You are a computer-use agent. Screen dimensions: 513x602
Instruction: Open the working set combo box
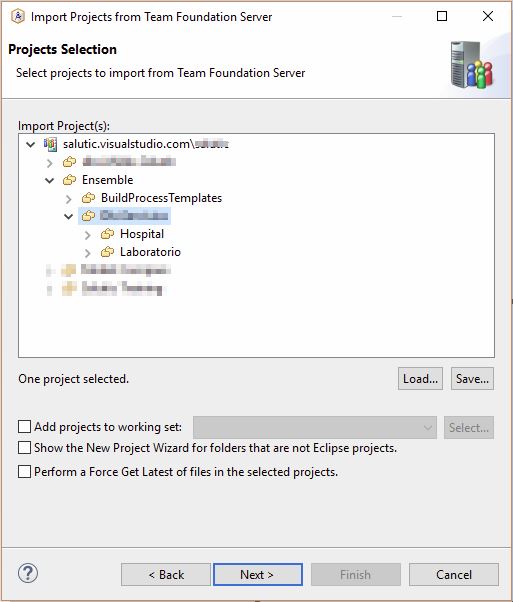[315, 427]
